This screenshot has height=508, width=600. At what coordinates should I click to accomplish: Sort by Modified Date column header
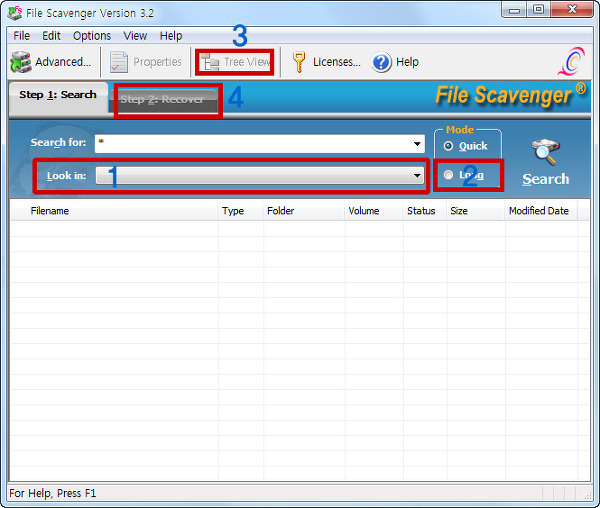tap(541, 211)
